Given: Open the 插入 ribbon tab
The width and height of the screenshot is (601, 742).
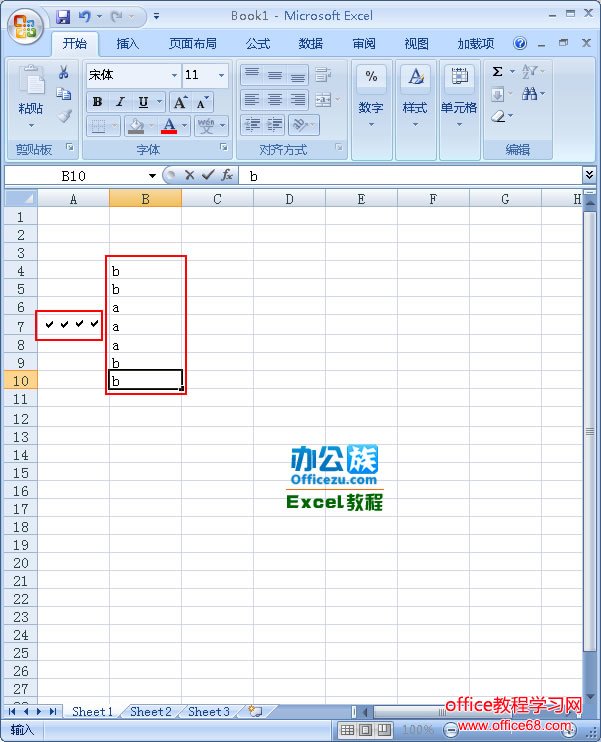Looking at the screenshot, I should tap(128, 44).
